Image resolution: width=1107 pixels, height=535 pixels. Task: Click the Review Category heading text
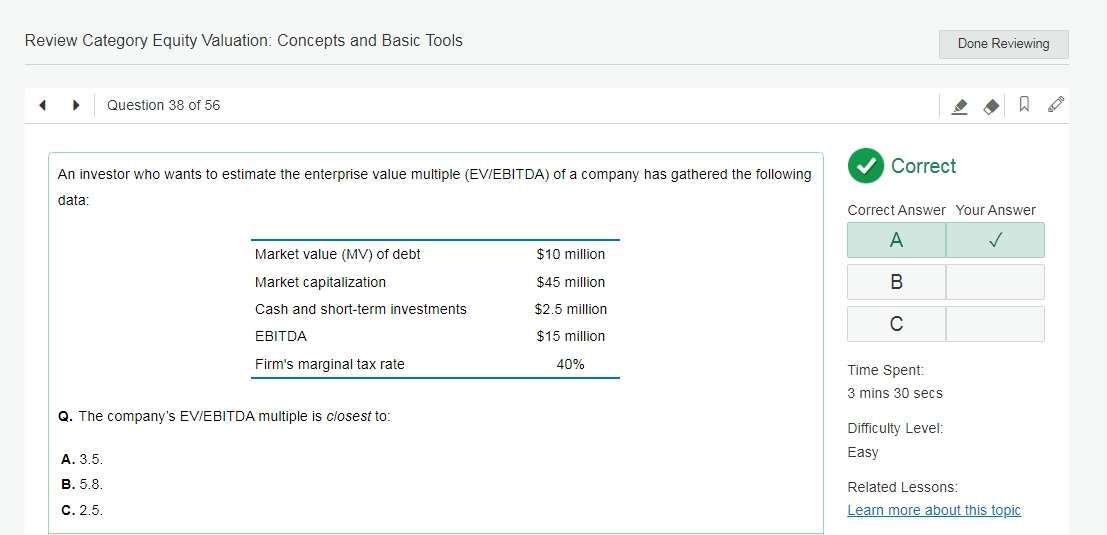[244, 40]
